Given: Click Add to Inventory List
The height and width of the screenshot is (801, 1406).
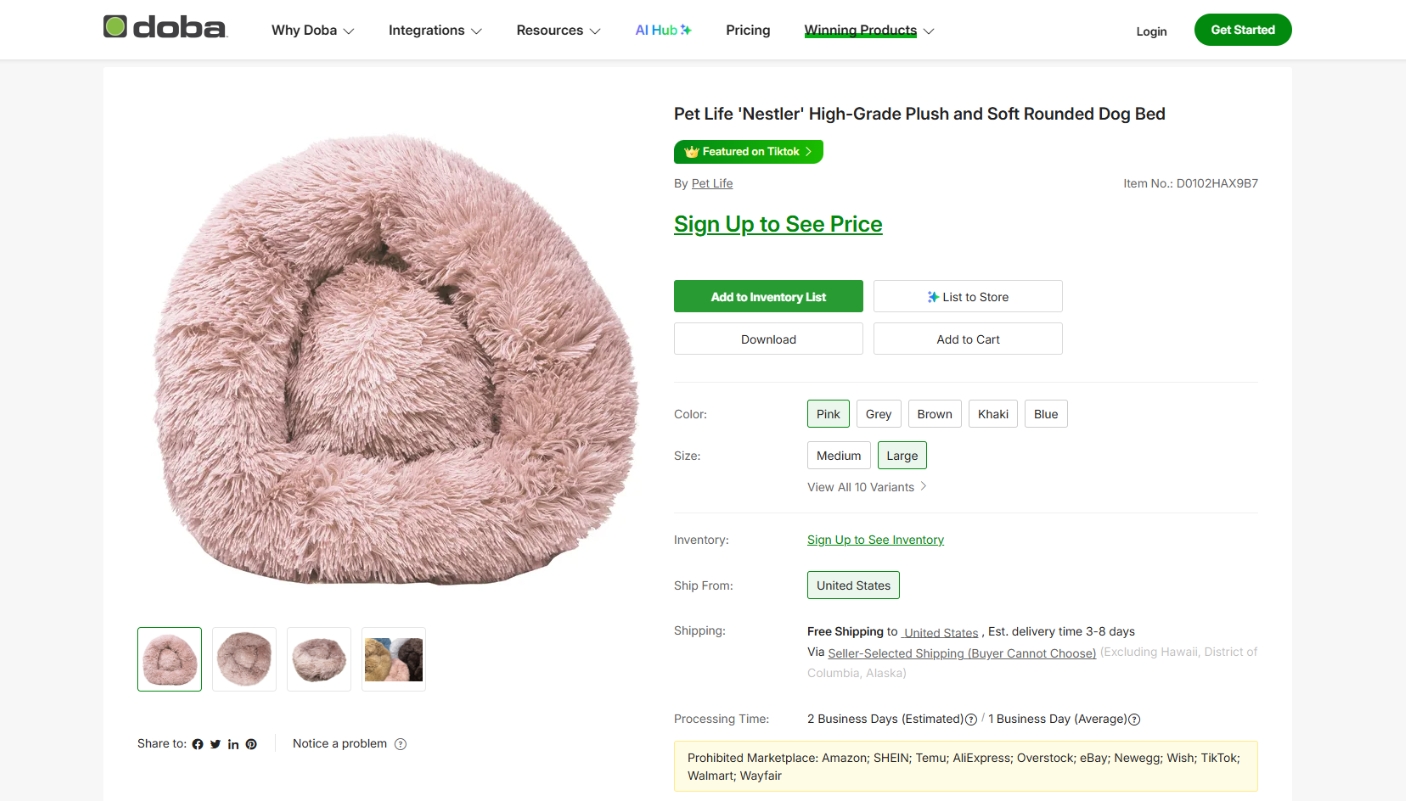Looking at the screenshot, I should pyautogui.click(x=768, y=296).
